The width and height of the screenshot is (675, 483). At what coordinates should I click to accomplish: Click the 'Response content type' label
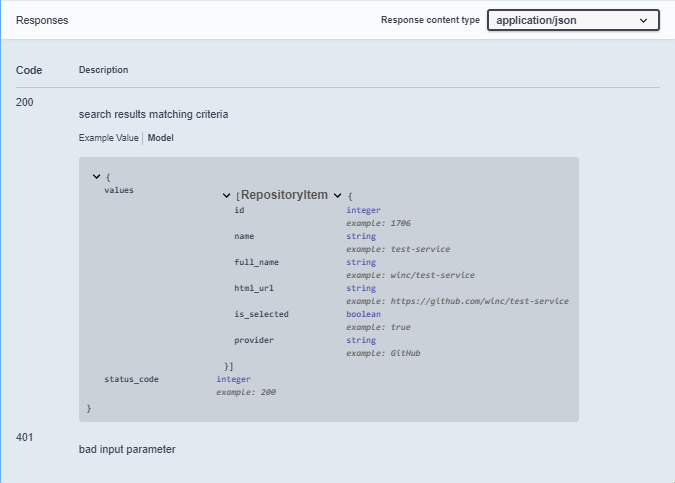coord(430,20)
